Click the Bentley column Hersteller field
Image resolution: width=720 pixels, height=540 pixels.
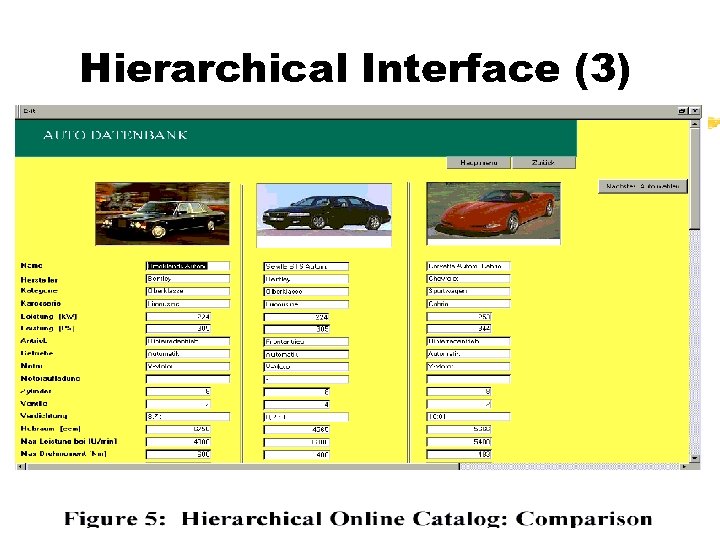click(188, 279)
